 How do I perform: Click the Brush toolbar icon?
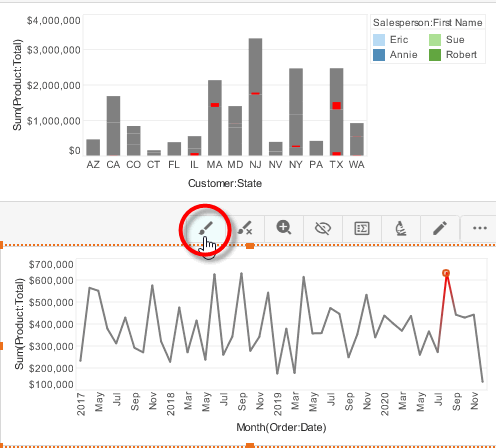pyautogui.click(x=206, y=228)
